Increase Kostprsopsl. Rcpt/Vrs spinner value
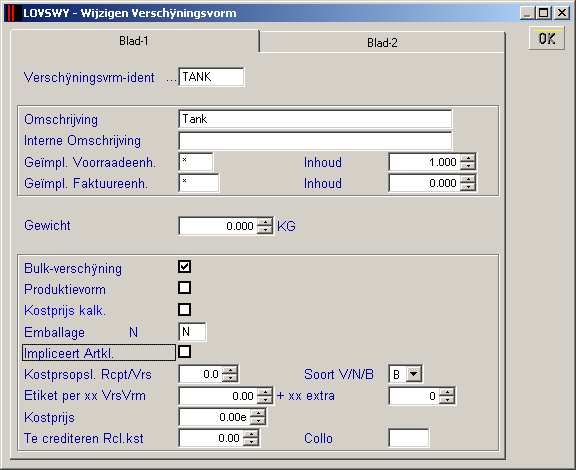This screenshot has width=576, height=470. [230, 370]
